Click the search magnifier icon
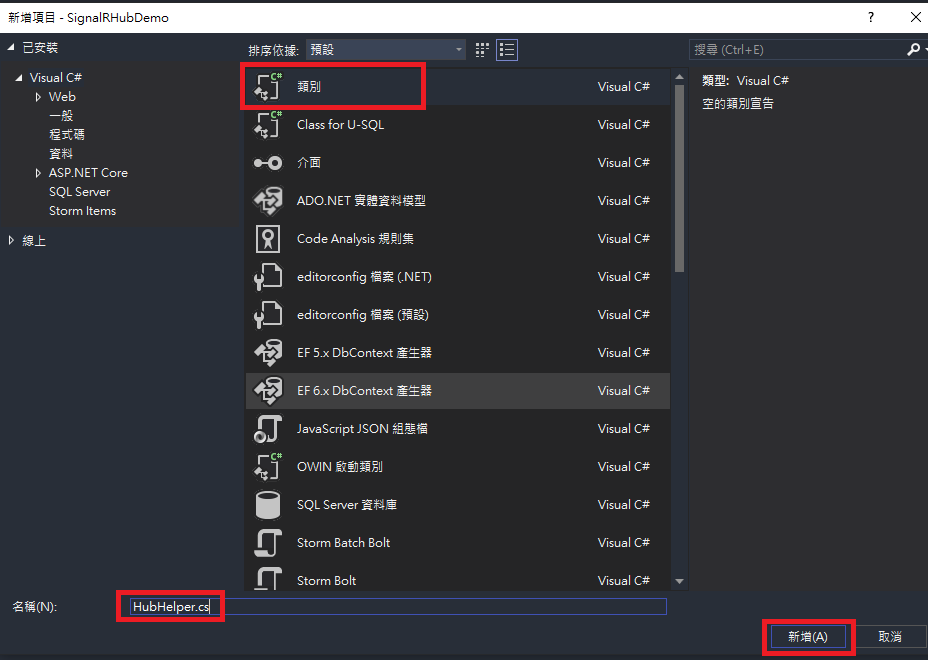This screenshot has height=660, width=928. tap(913, 48)
